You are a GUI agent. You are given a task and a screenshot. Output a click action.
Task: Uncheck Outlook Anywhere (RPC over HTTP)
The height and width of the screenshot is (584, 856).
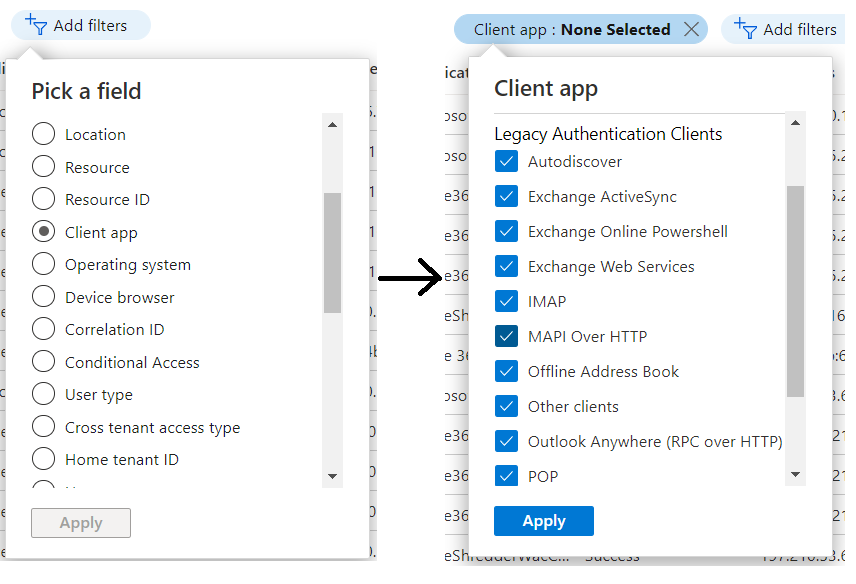(506, 441)
